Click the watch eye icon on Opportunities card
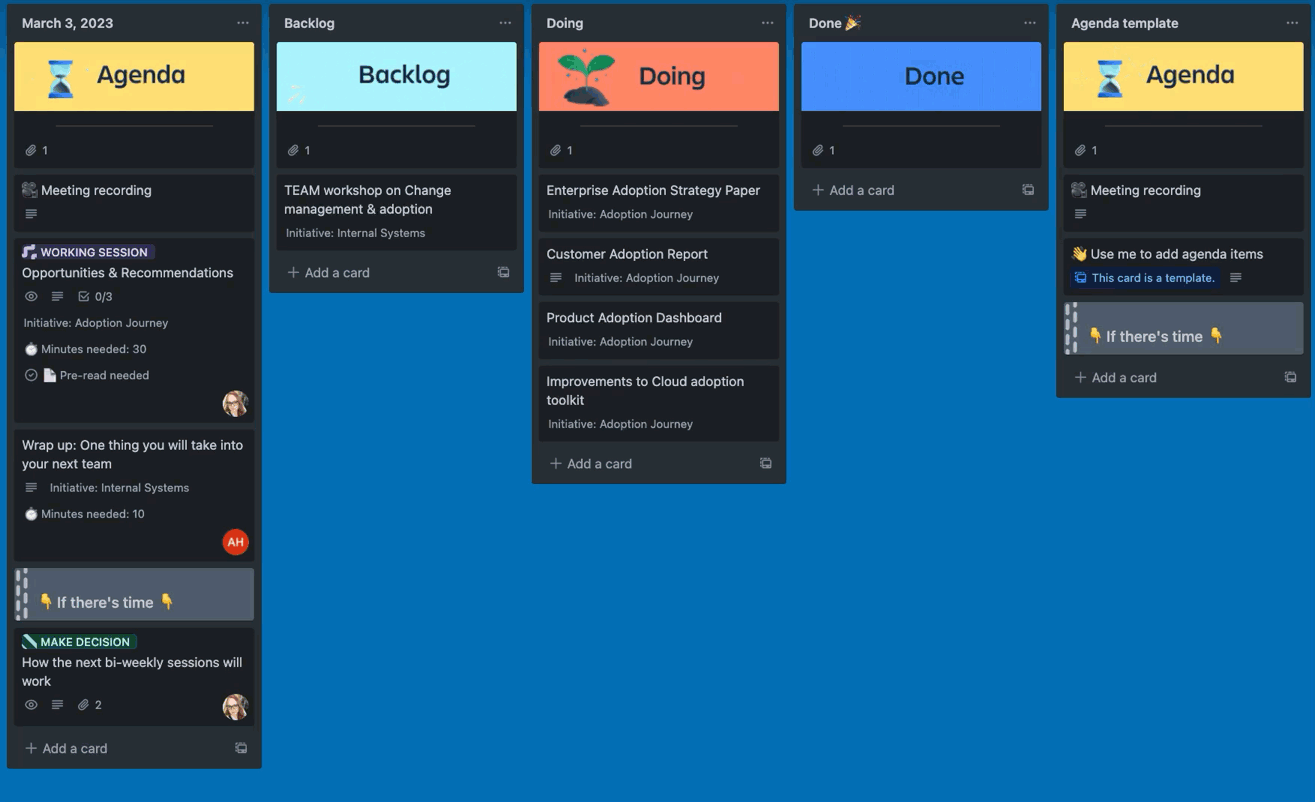1315x802 pixels. coord(31,297)
